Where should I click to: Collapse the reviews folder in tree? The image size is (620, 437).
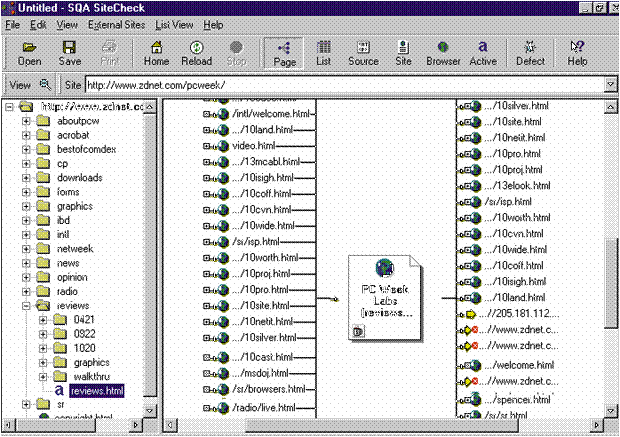coord(26,305)
